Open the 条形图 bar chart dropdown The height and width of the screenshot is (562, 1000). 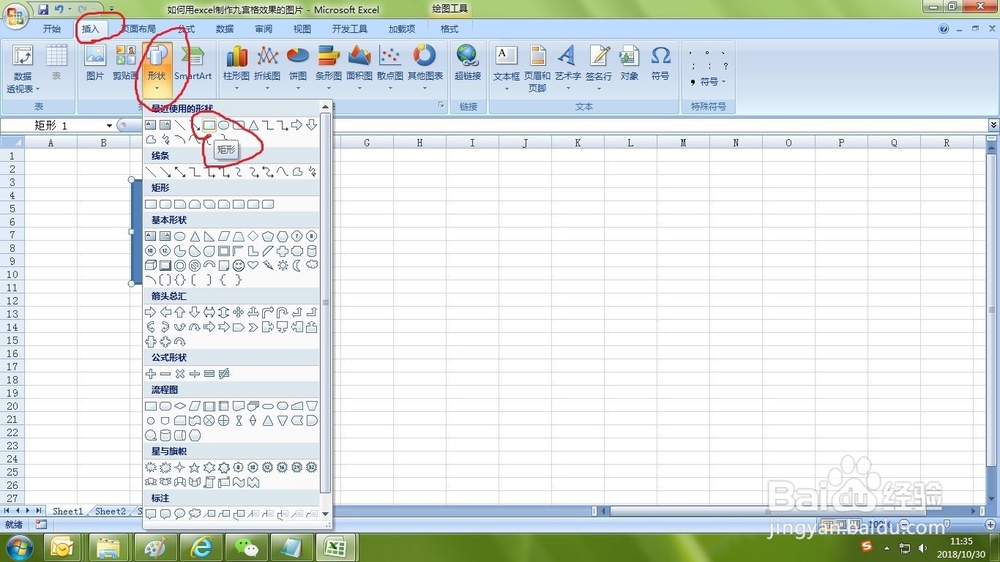pyautogui.click(x=328, y=69)
